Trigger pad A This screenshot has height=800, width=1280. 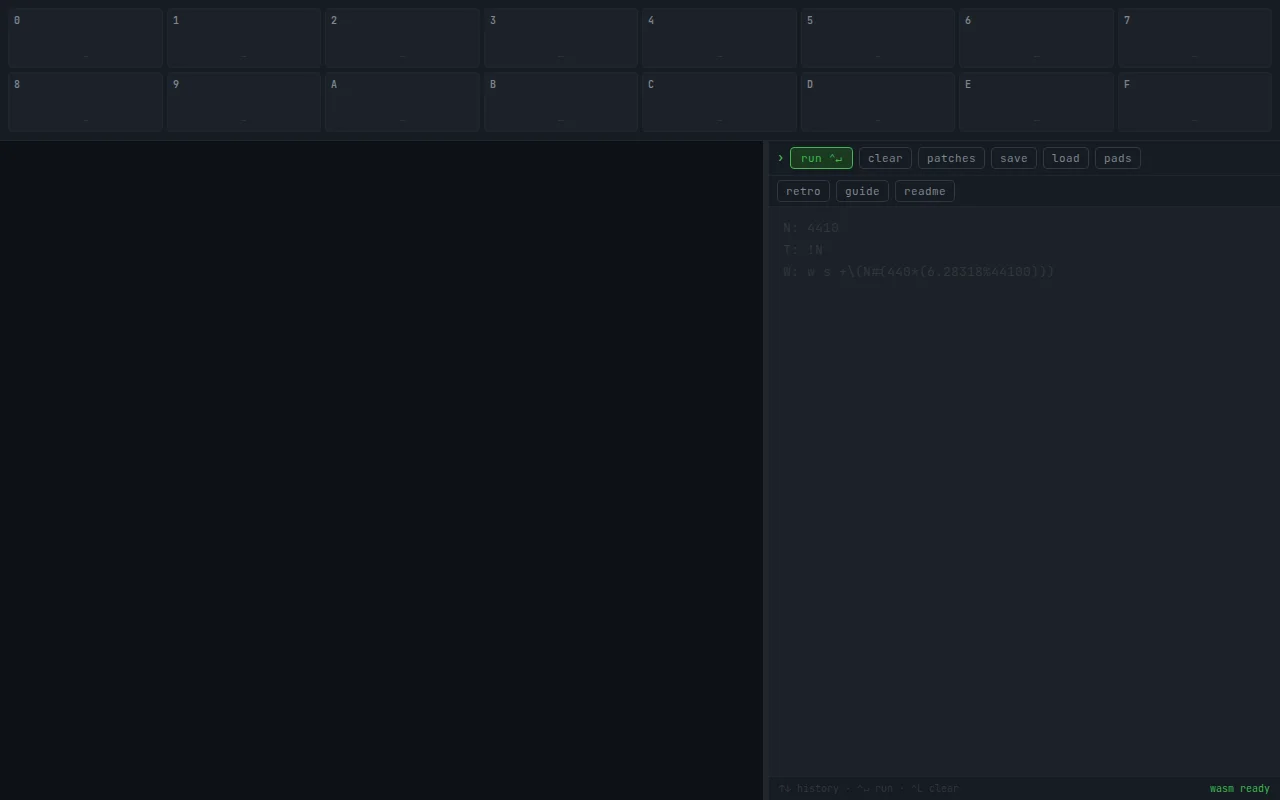pyautogui.click(x=402, y=102)
